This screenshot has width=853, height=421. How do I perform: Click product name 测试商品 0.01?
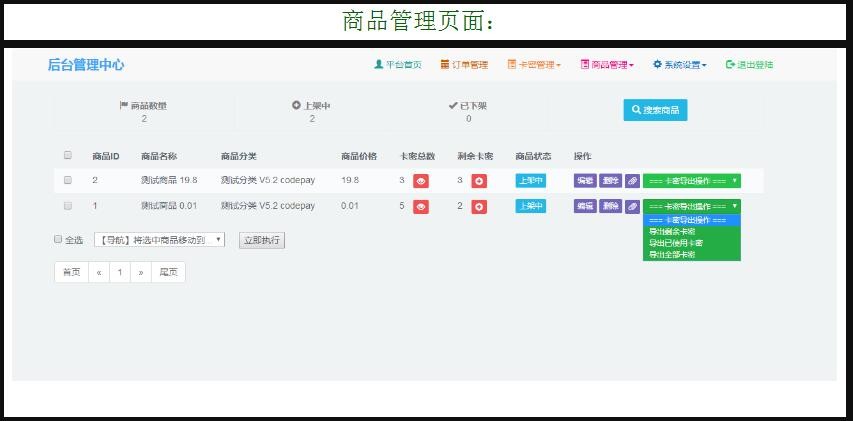[x=169, y=206]
